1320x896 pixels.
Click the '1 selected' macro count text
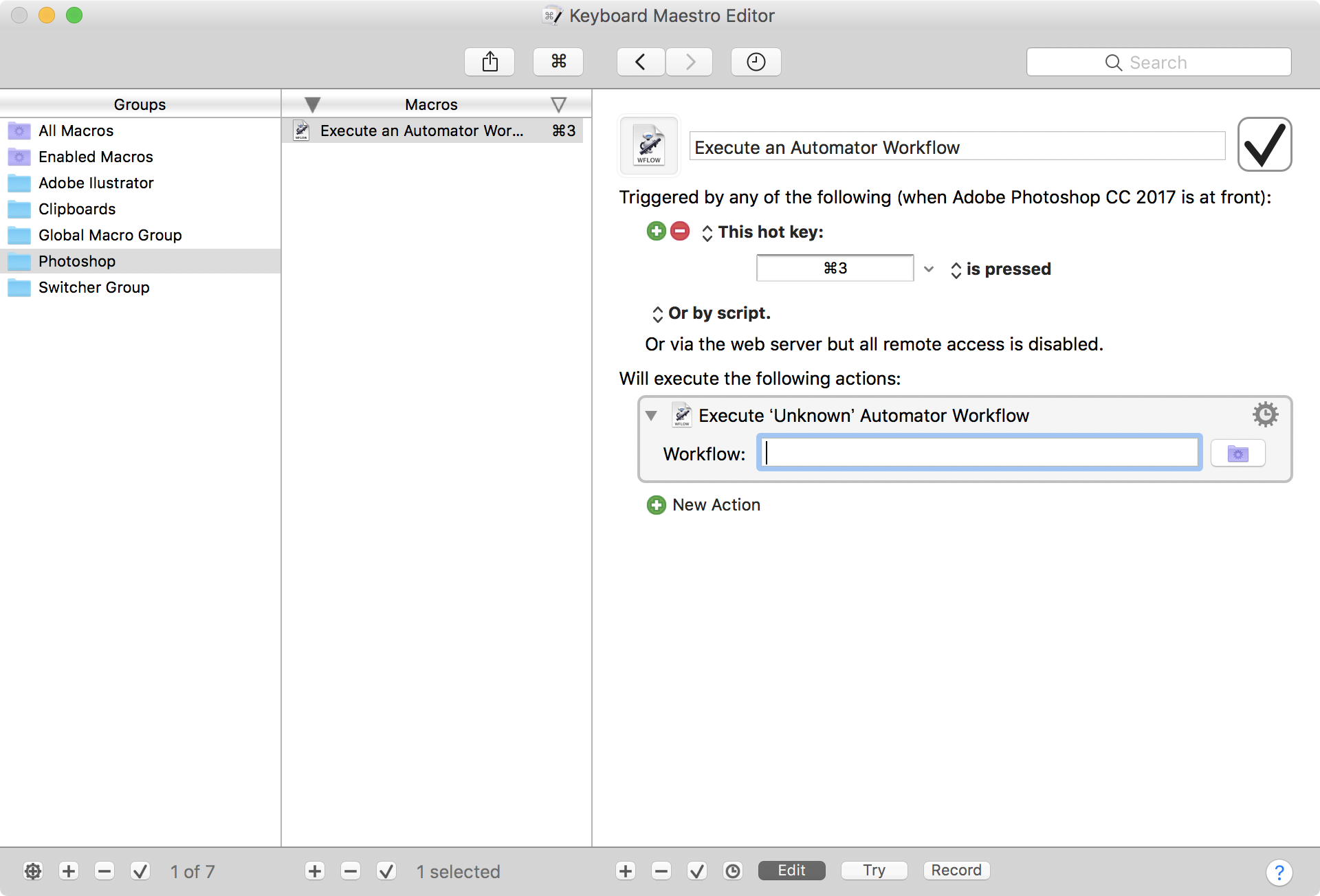[458, 871]
